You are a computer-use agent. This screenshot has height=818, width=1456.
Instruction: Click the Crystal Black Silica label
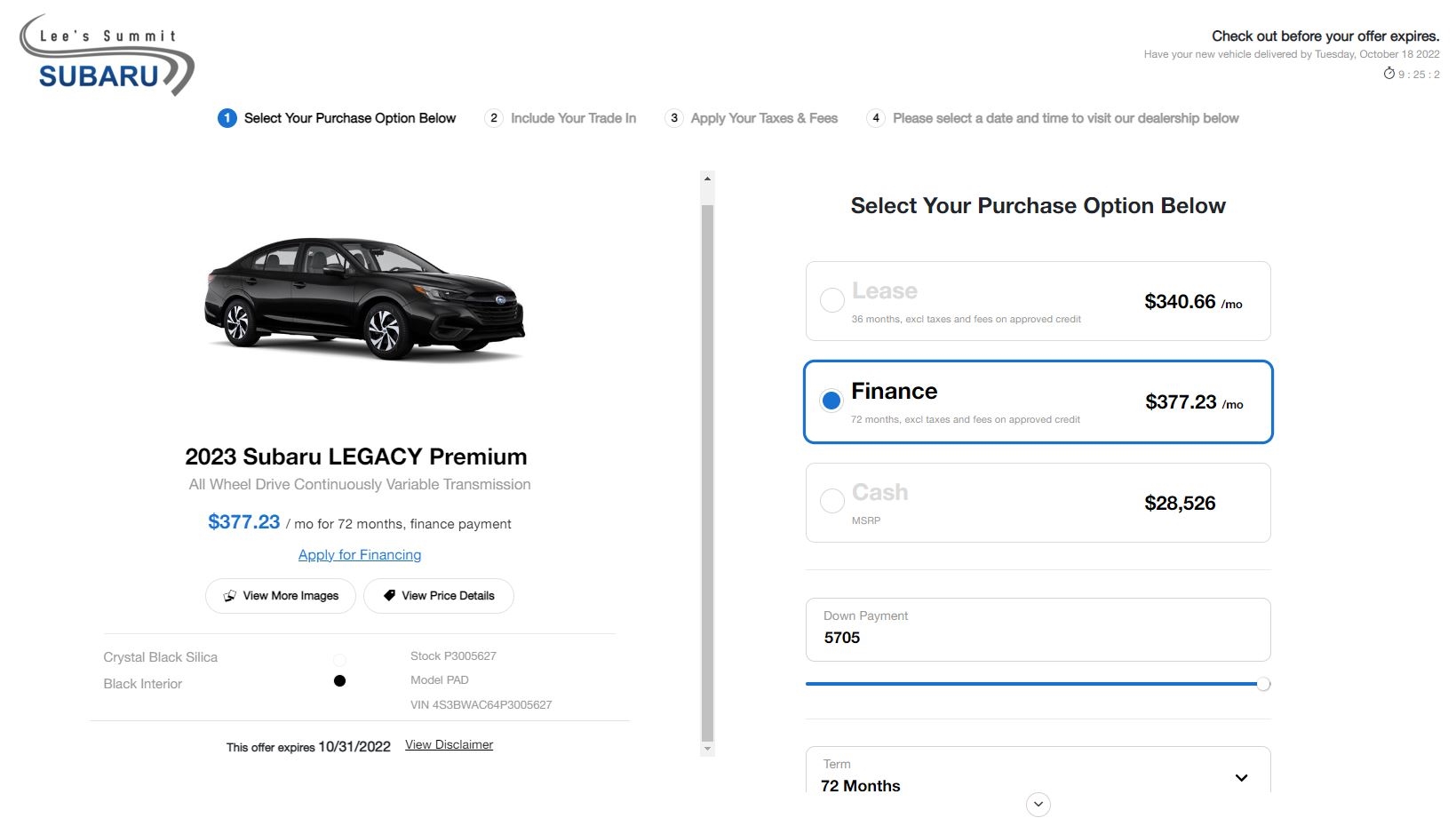pos(161,657)
